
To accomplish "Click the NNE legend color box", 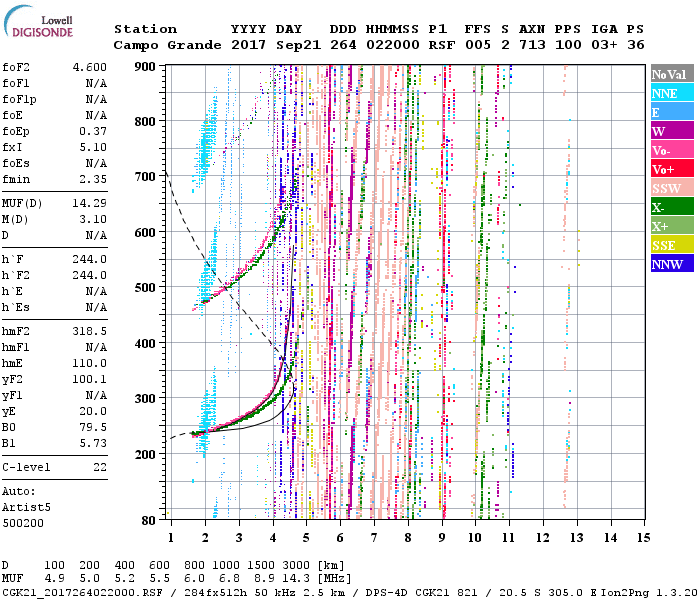I will [670, 93].
